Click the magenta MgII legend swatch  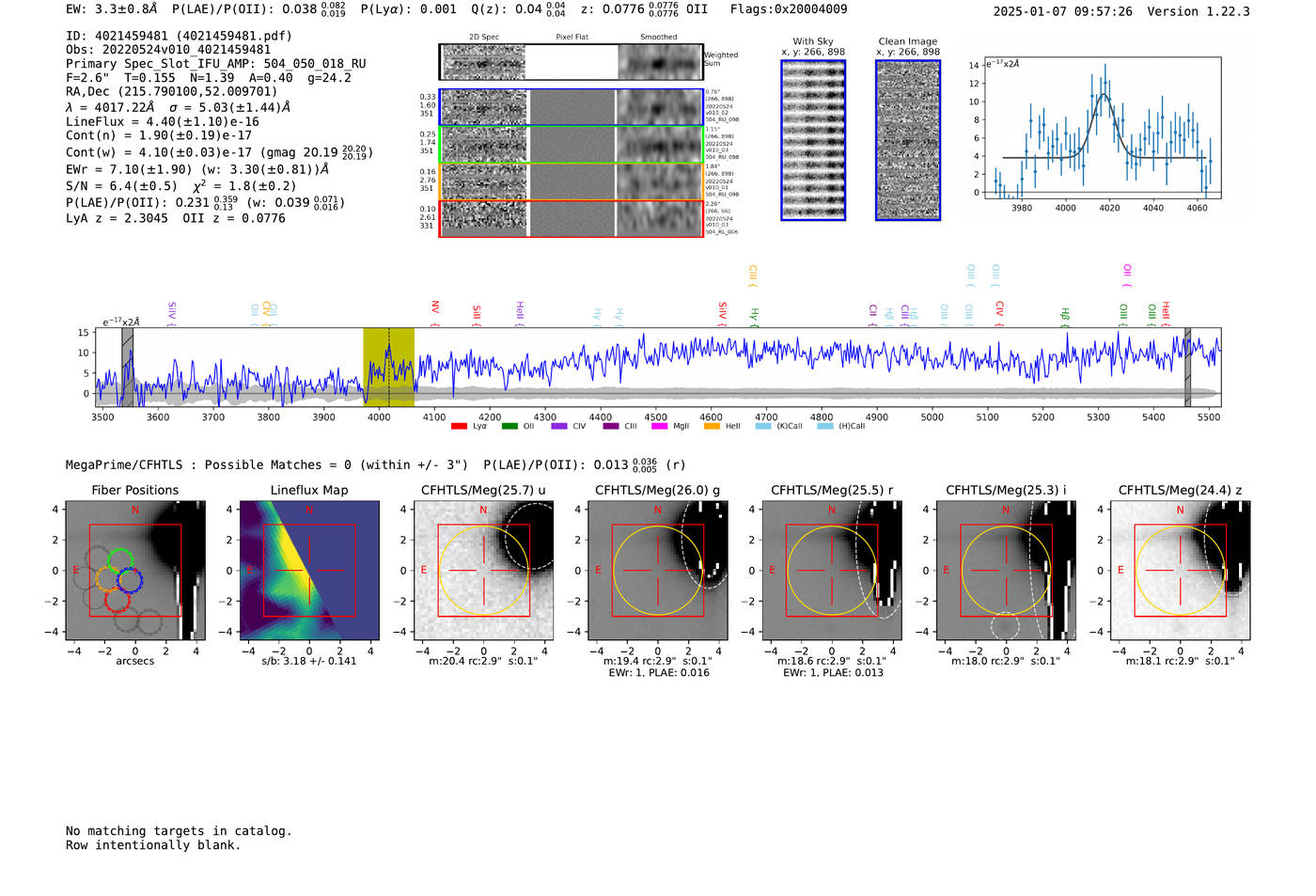[660, 426]
